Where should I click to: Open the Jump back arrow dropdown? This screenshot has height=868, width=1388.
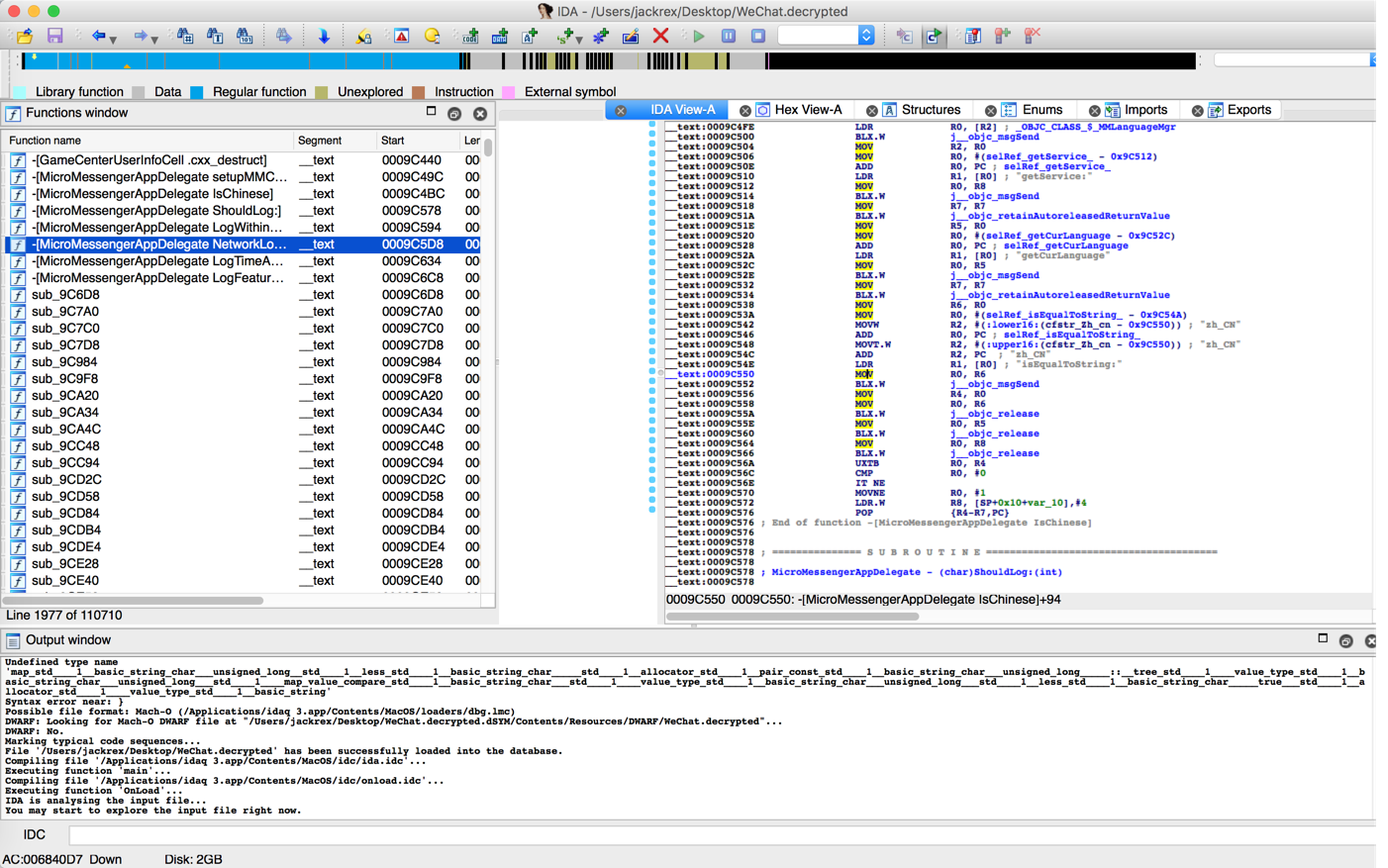coord(114,40)
